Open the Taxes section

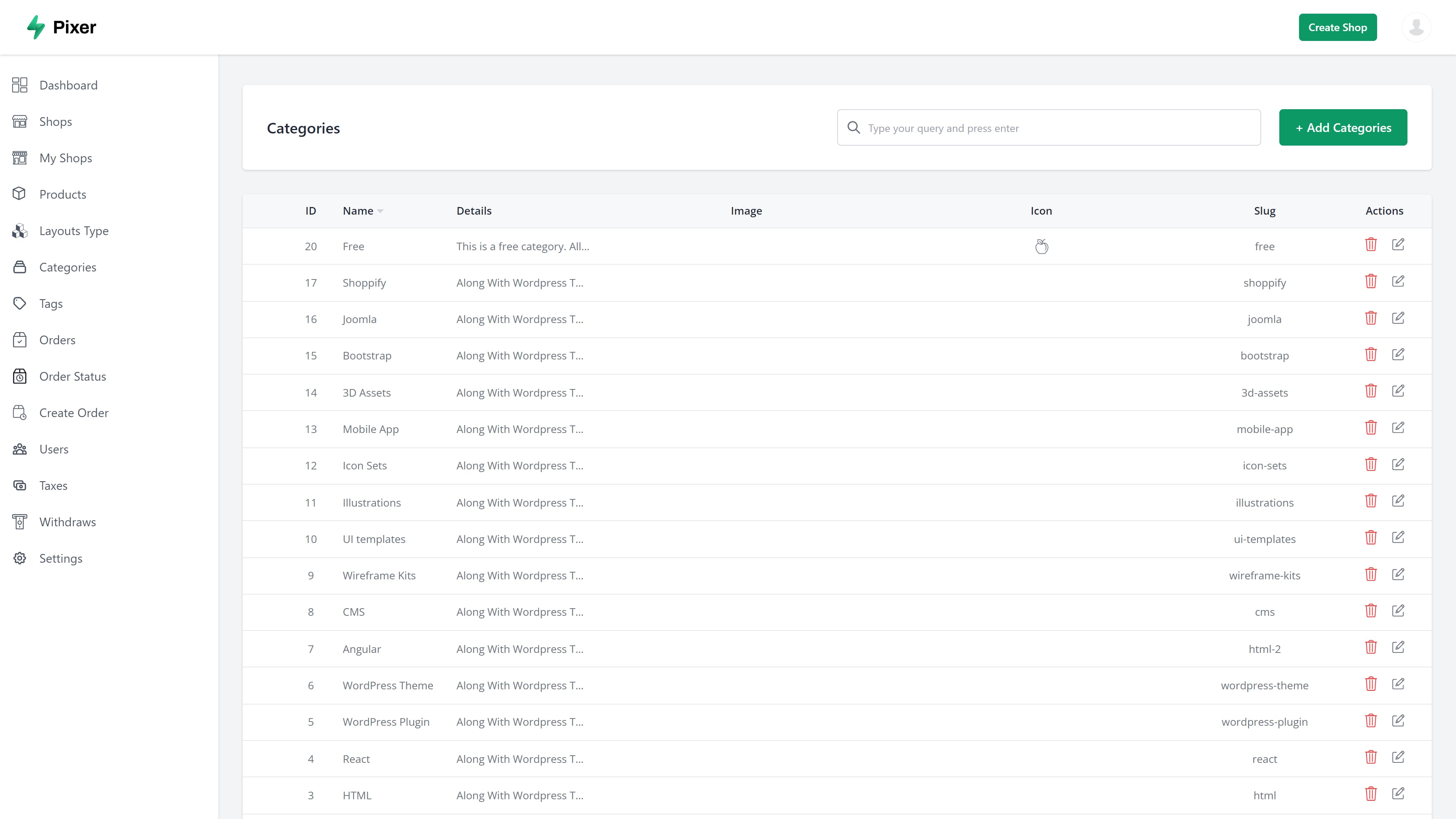[53, 485]
